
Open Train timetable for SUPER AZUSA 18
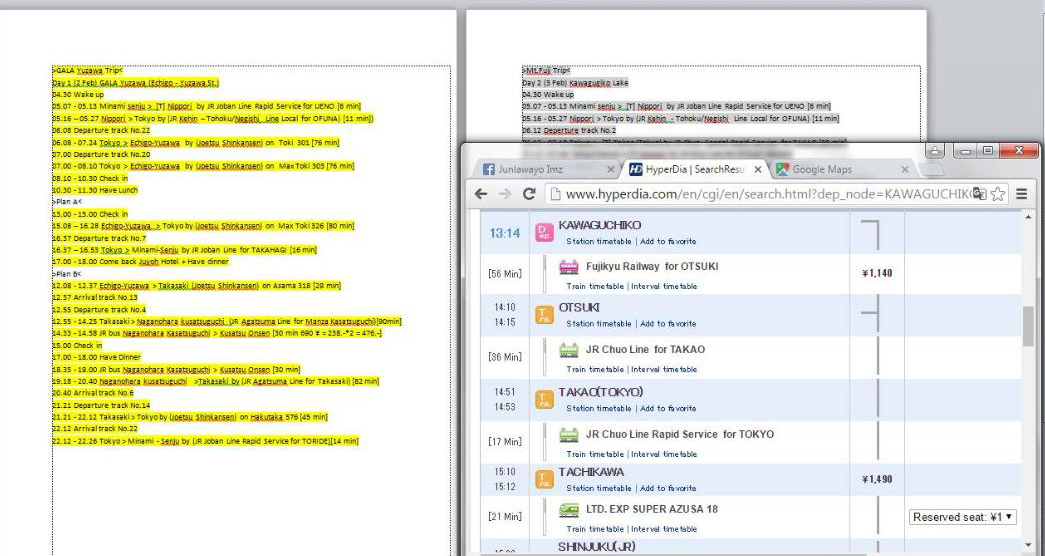click(595, 529)
